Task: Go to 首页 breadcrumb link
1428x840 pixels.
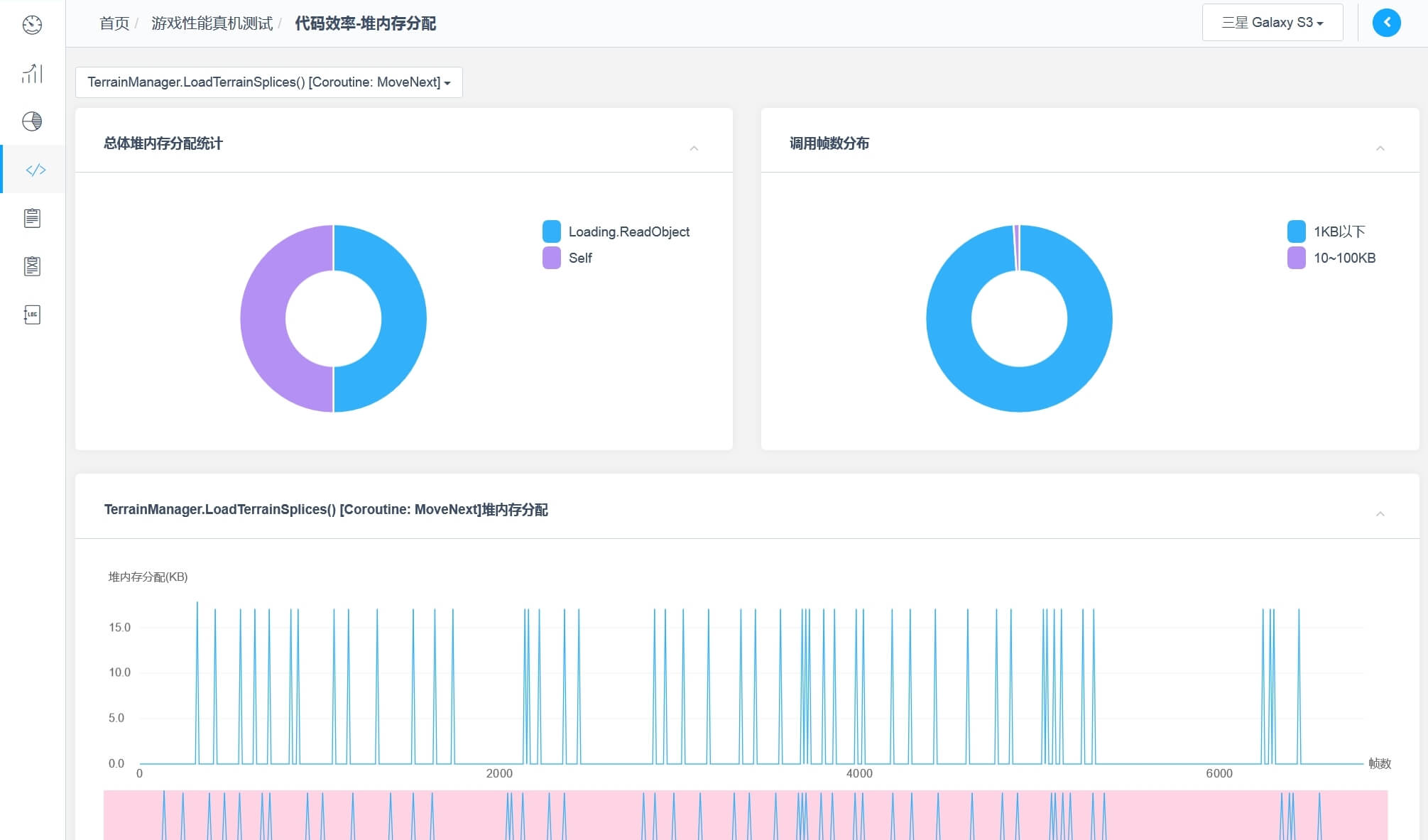Action: (x=114, y=23)
